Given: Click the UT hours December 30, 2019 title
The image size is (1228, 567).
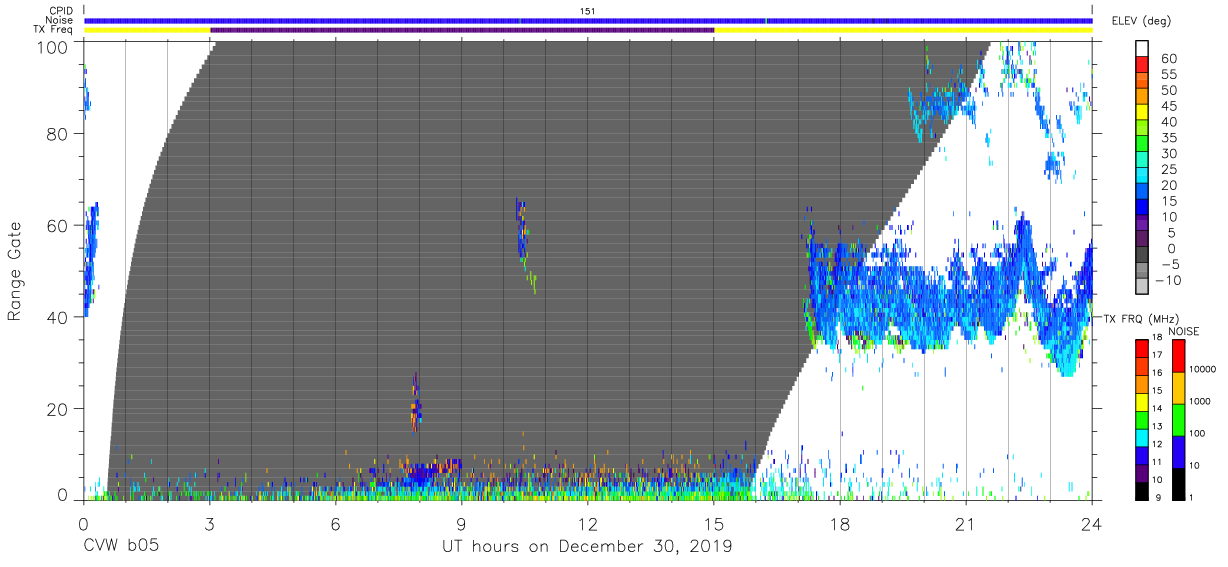Looking at the screenshot, I should pos(587,547).
